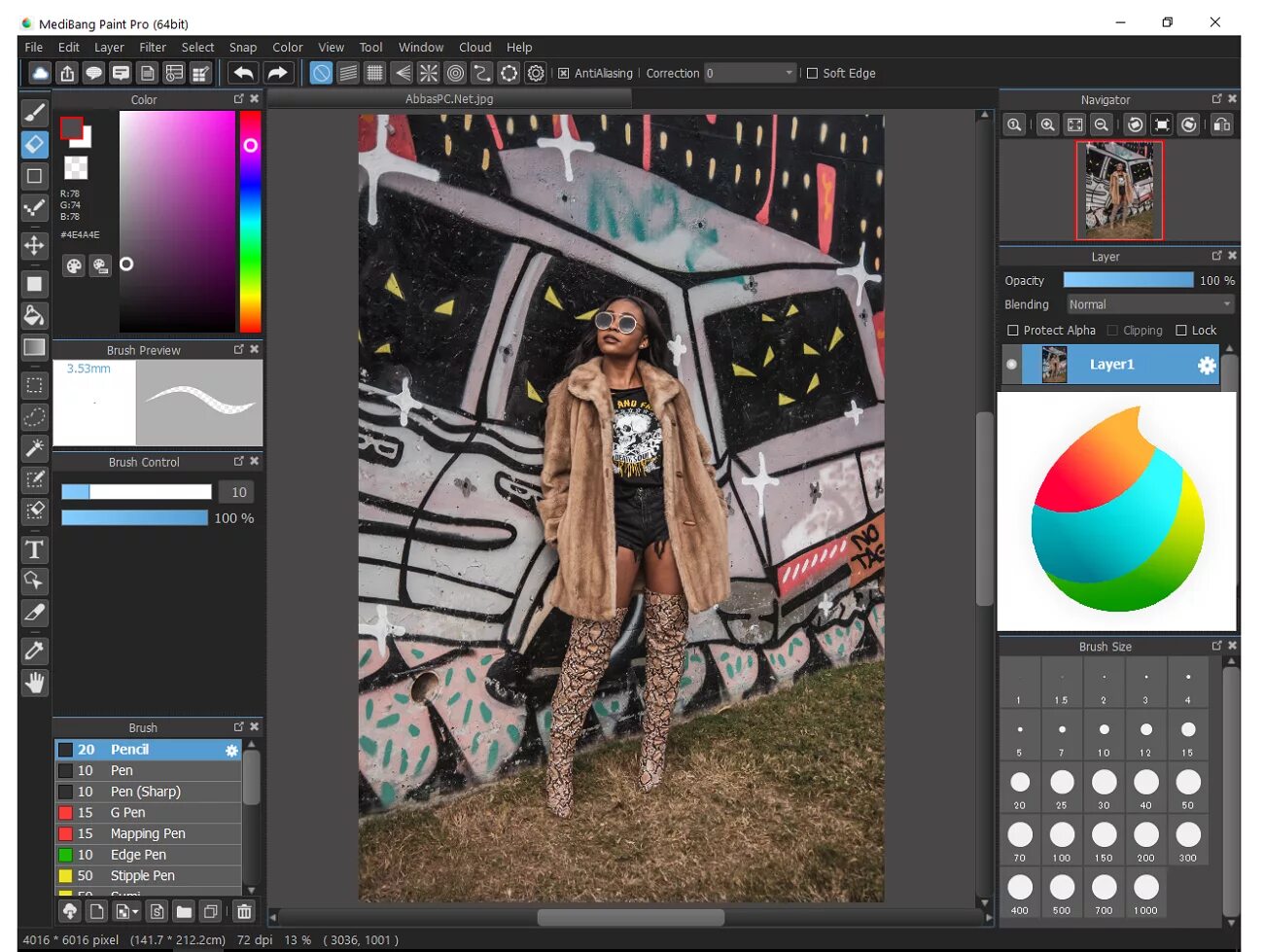Image resolution: width=1264 pixels, height=952 pixels.
Task: Click the cloud save icon
Action: pos(40,73)
